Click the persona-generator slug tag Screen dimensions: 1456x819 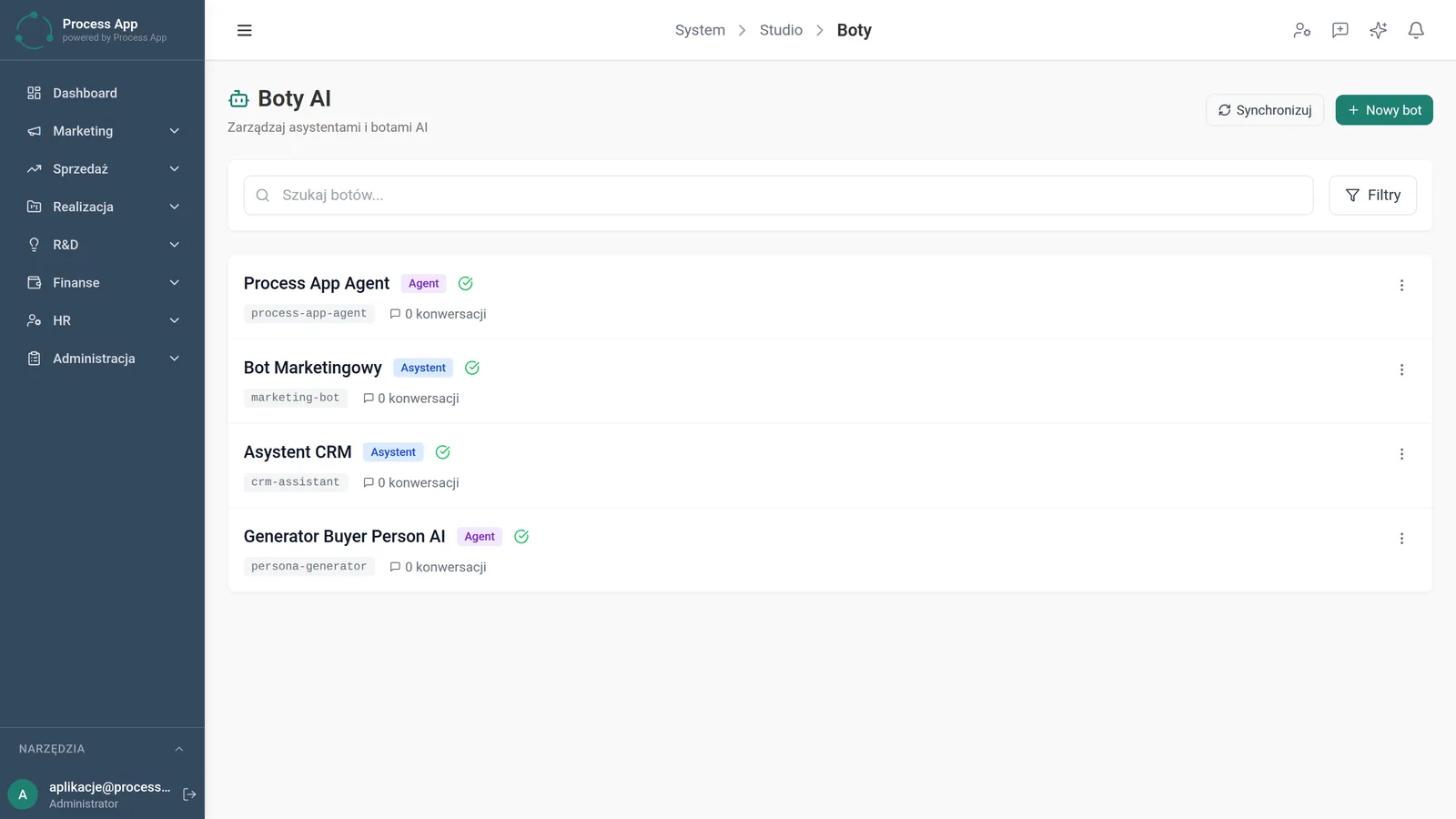coord(308,566)
